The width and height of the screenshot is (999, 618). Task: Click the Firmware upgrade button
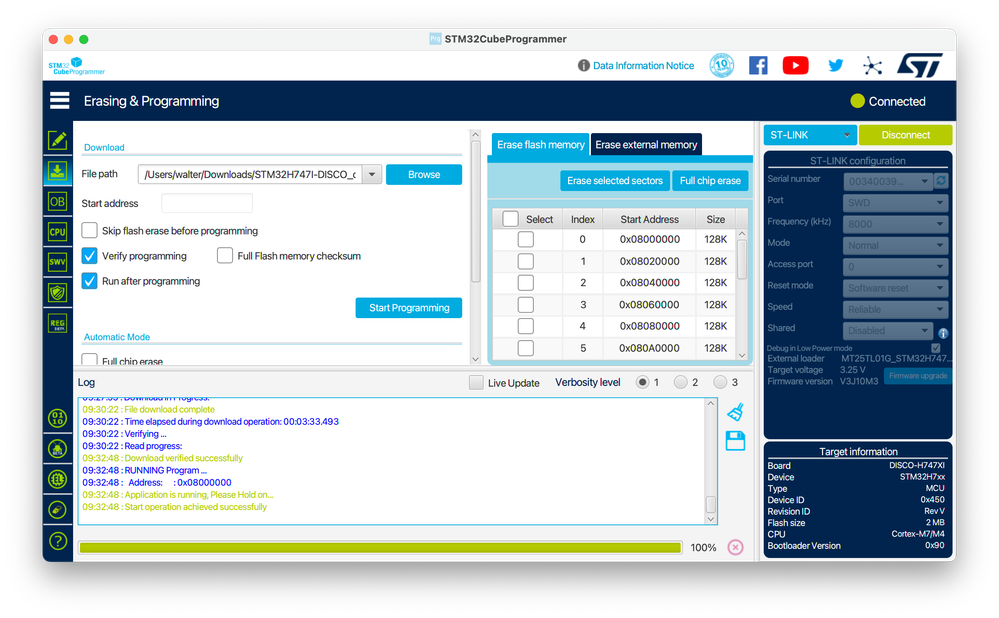pos(917,376)
